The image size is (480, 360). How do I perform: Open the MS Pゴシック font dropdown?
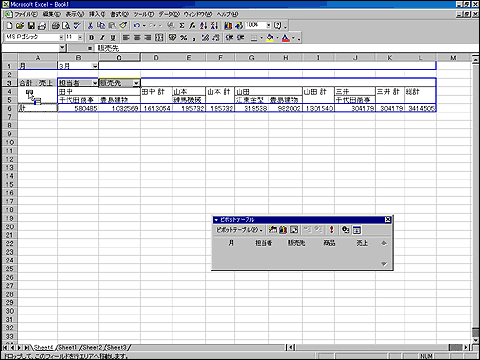click(61, 37)
